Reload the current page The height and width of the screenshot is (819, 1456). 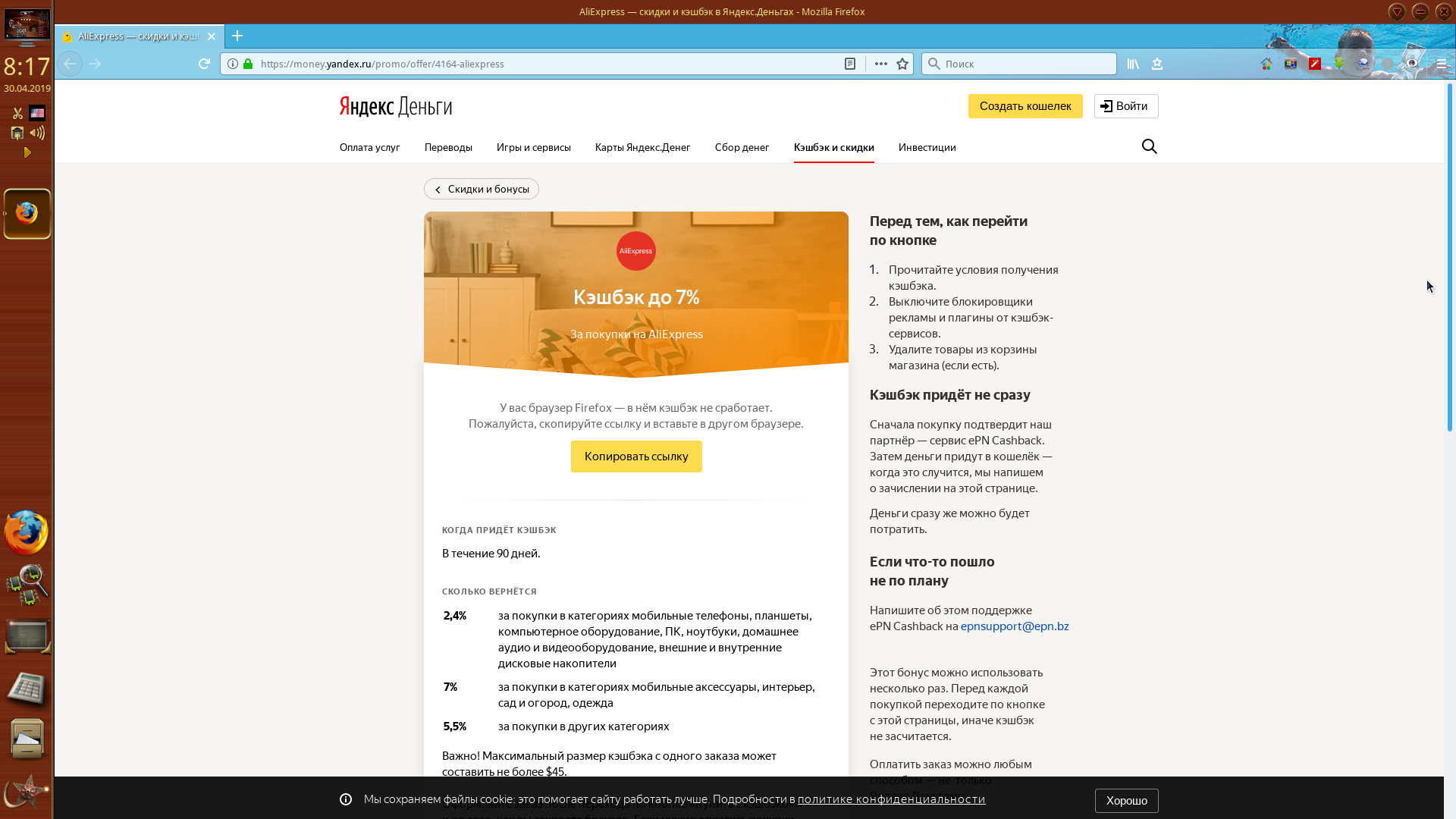[204, 64]
